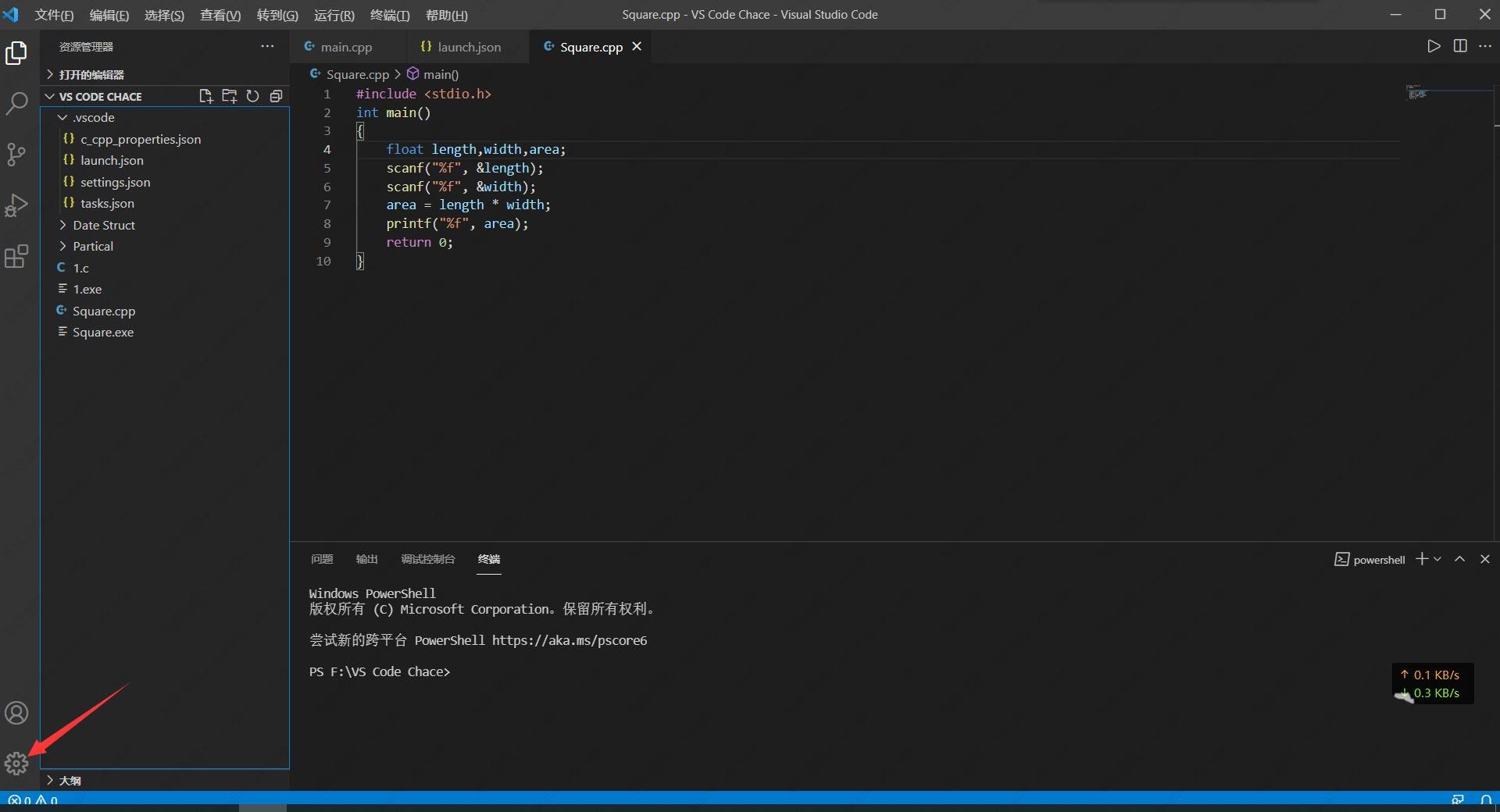Refresh the explorer file tree

pos(252,96)
